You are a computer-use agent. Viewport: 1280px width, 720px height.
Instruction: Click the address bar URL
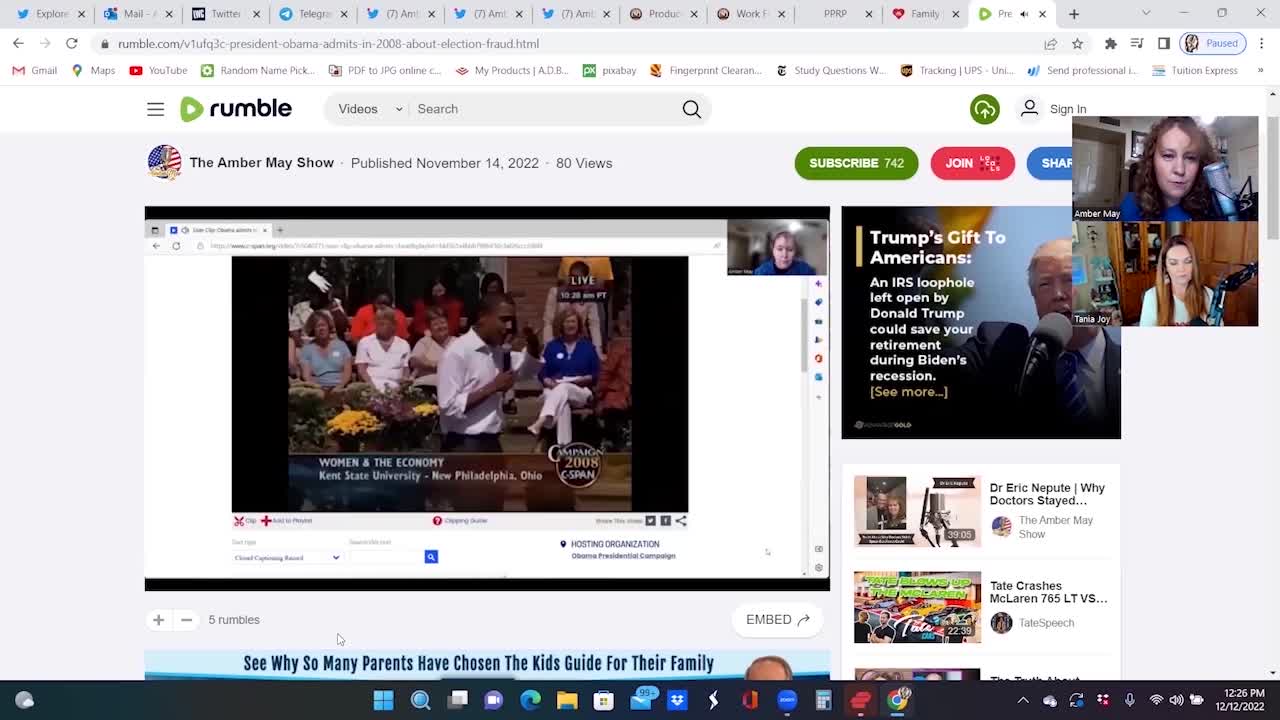pos(328,44)
